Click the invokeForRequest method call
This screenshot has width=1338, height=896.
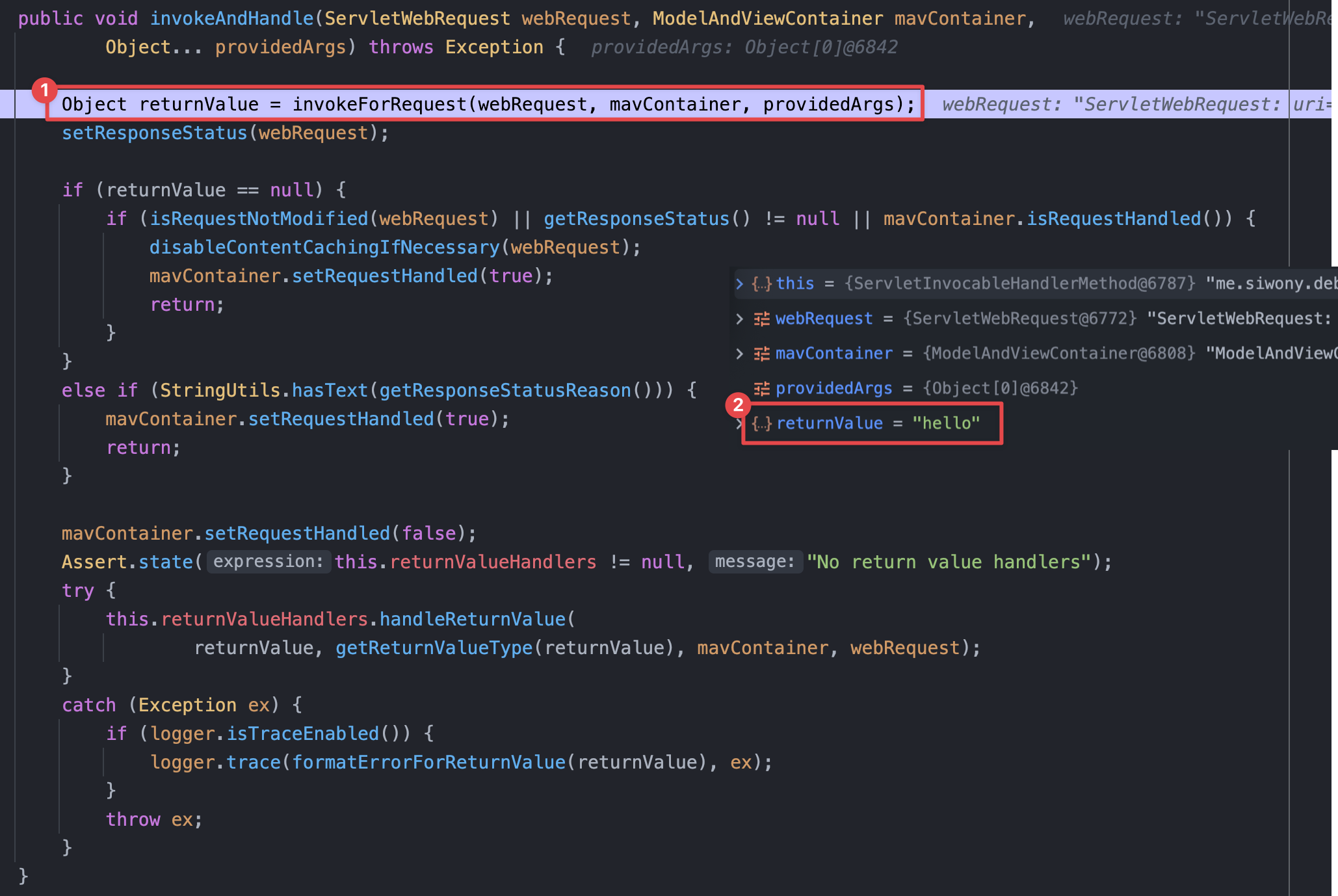click(380, 104)
